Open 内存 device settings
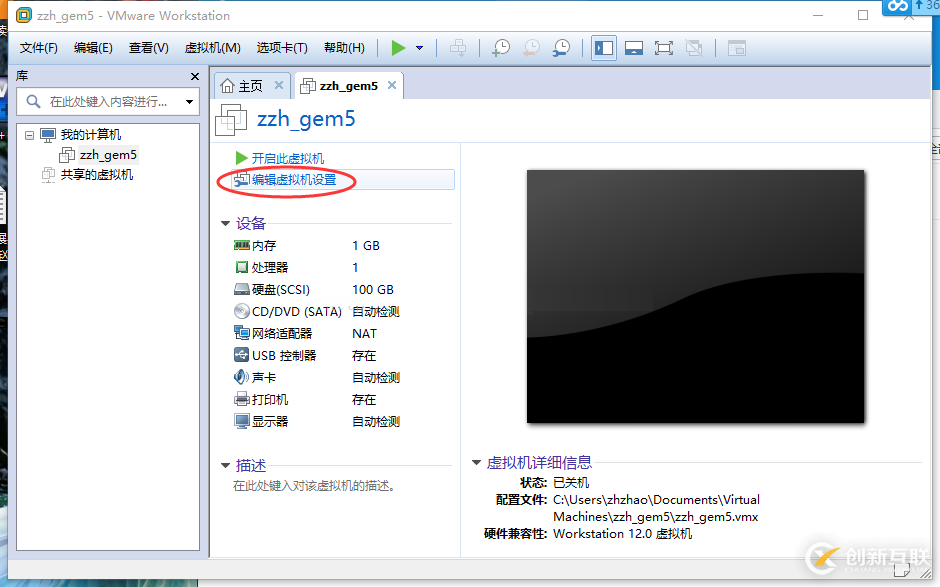This screenshot has height=587, width=940. (x=266, y=245)
